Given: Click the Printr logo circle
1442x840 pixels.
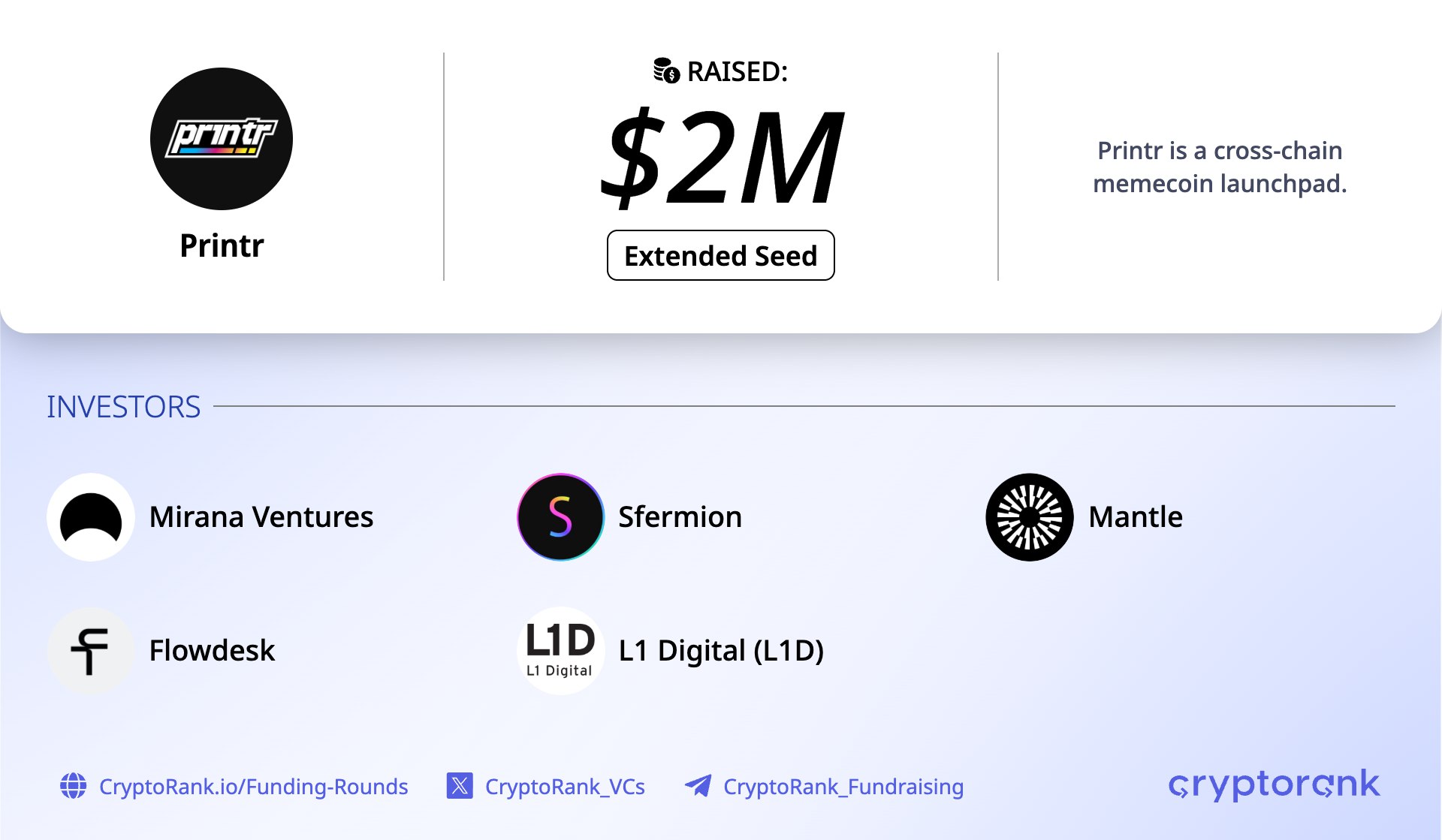Looking at the screenshot, I should [222, 139].
